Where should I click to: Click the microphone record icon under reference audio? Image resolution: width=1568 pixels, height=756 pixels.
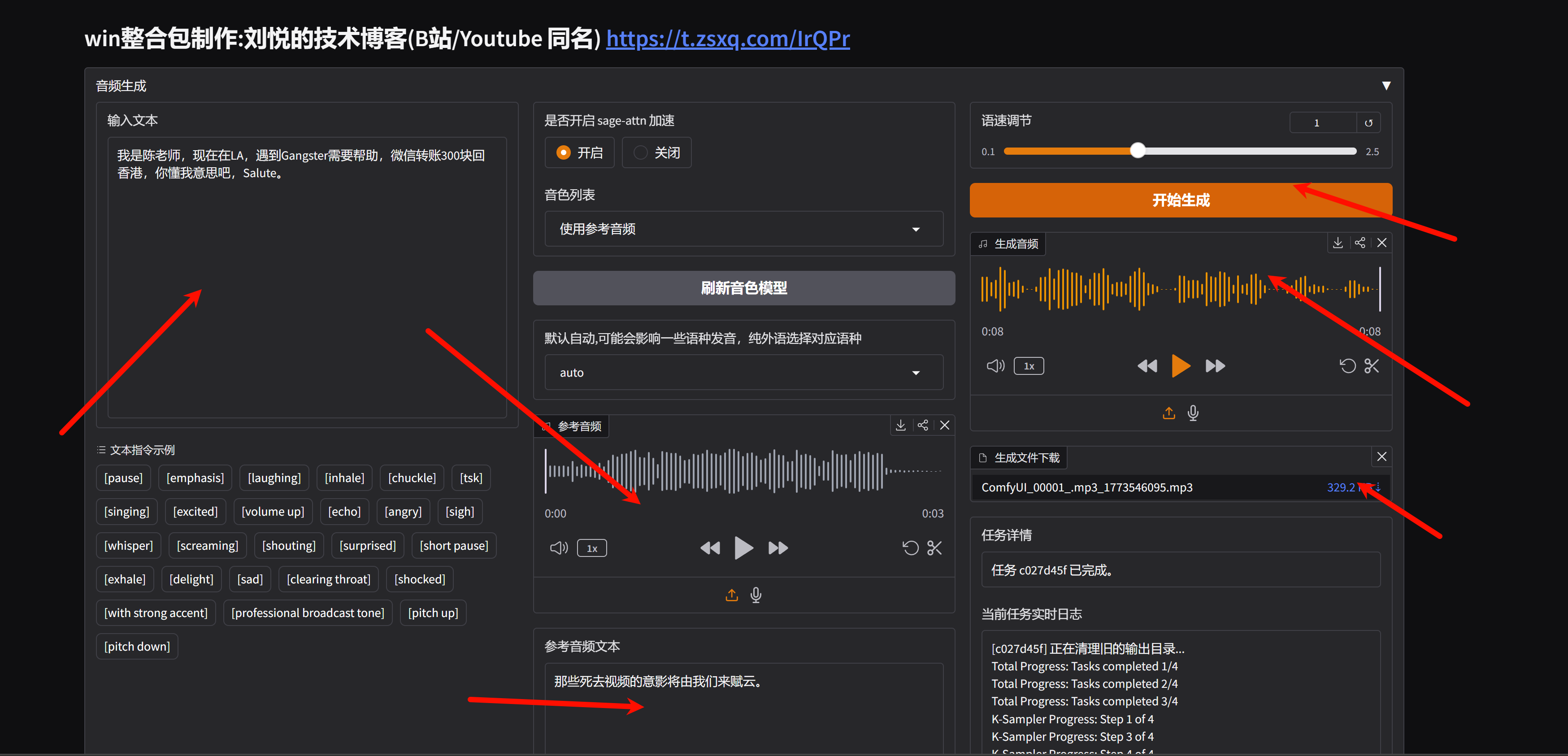pyautogui.click(x=756, y=595)
